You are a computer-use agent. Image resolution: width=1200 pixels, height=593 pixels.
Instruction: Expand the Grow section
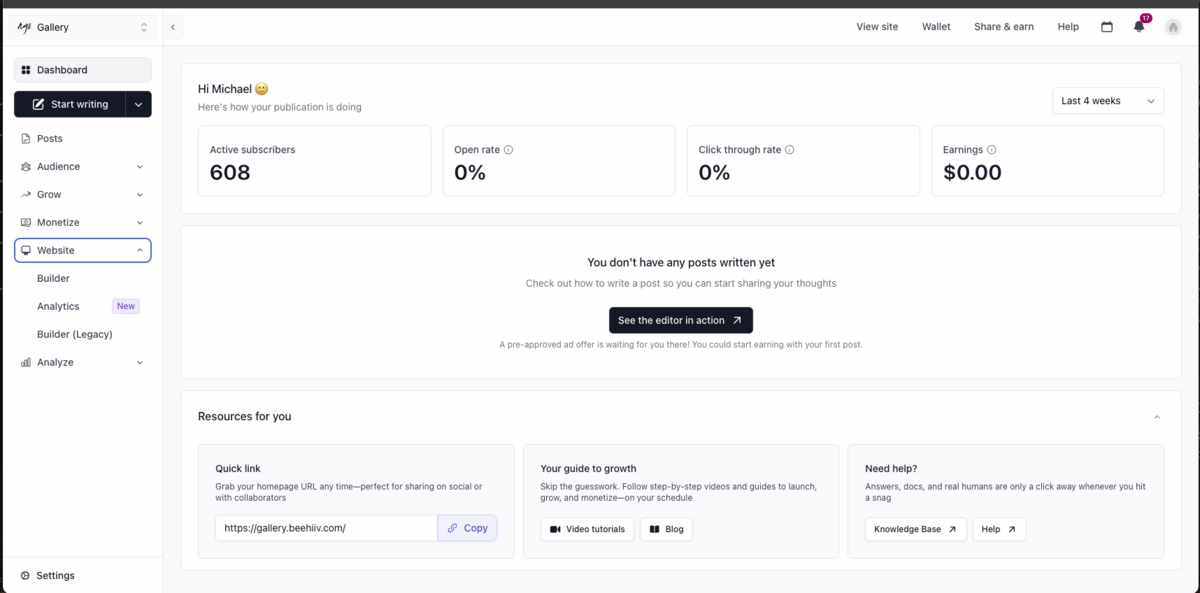82,194
